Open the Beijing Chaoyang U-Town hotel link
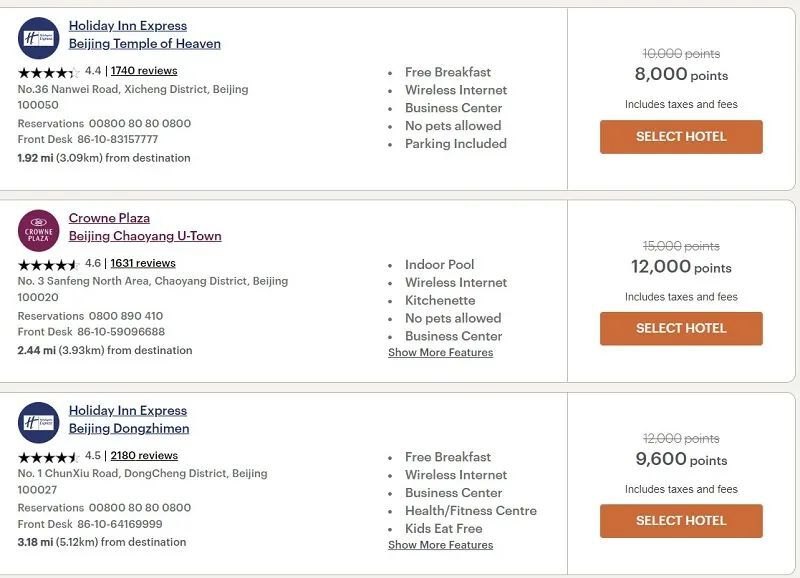This screenshot has width=800, height=578. [144, 236]
